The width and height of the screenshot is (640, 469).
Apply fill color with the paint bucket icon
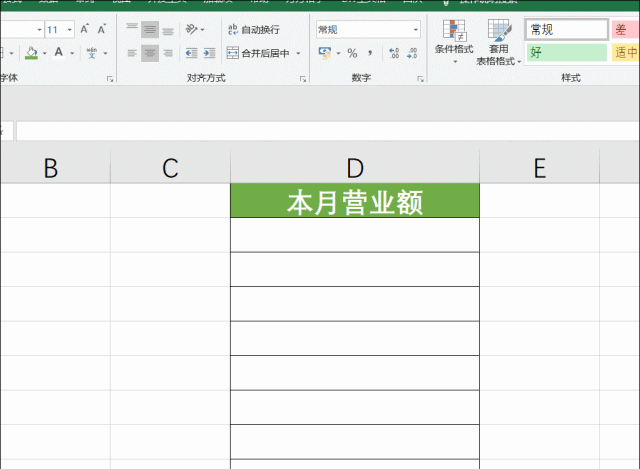31,53
